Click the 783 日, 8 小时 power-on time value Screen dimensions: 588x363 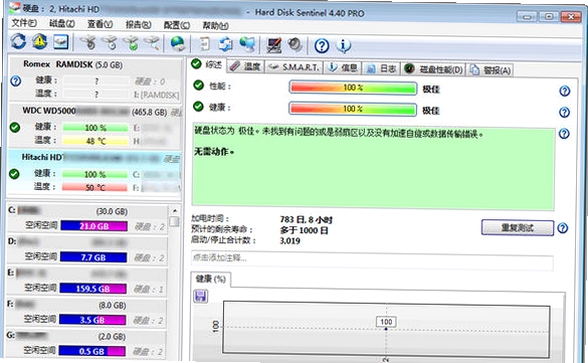click(x=306, y=219)
